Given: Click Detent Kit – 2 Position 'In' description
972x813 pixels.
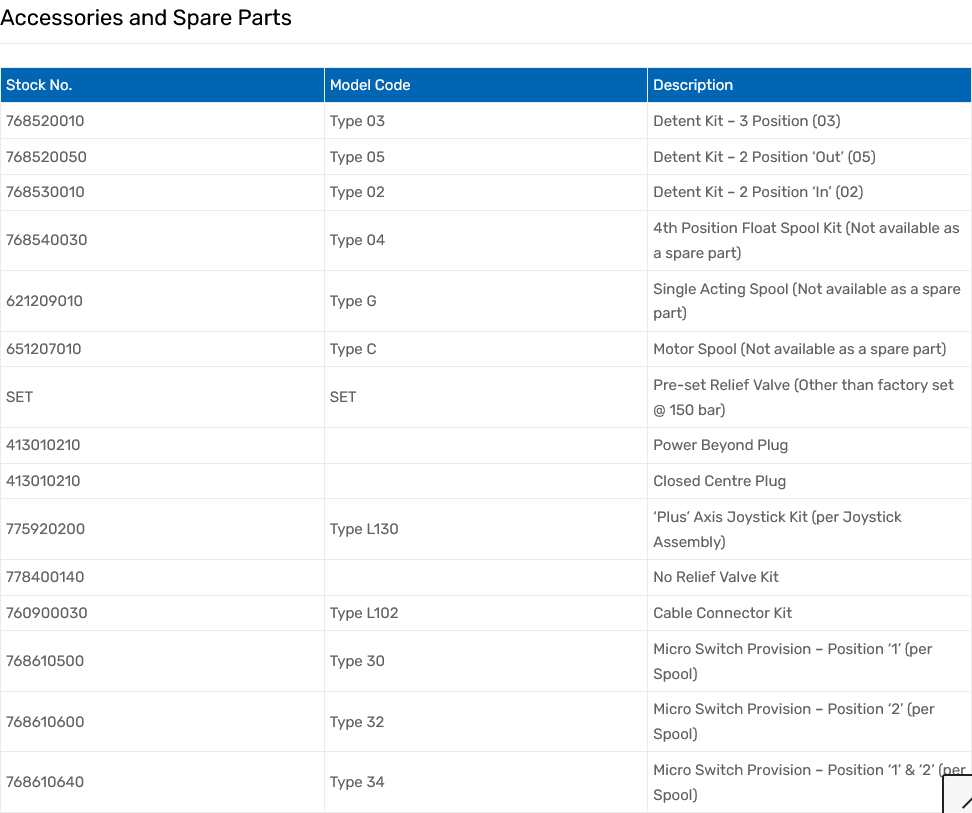Looking at the screenshot, I should (x=758, y=192).
